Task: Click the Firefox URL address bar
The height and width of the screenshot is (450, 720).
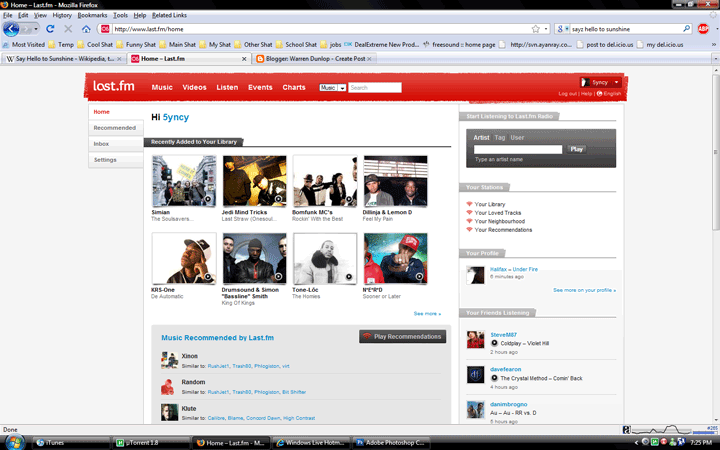Action: (321, 29)
